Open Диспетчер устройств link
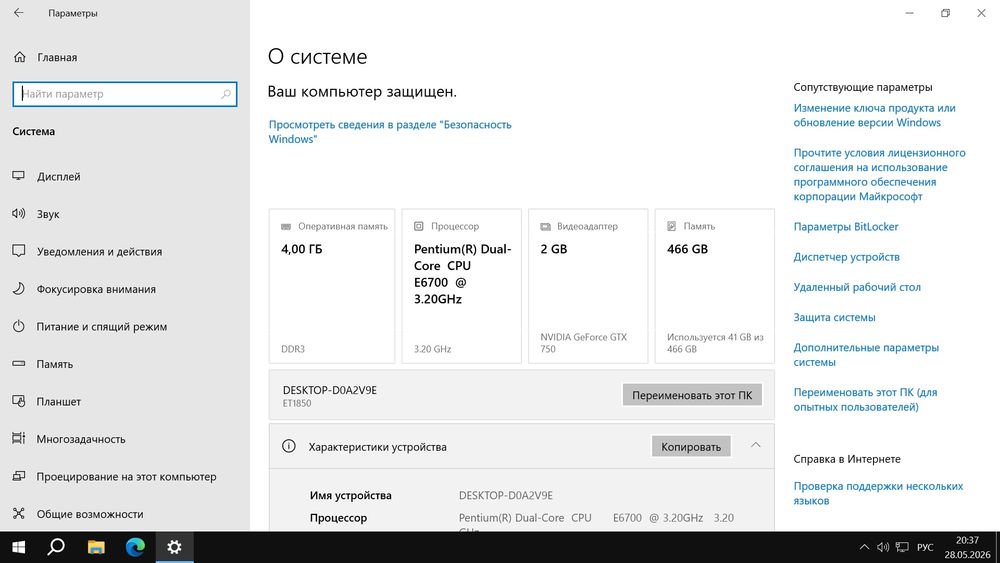1000x563 pixels. 846,257
